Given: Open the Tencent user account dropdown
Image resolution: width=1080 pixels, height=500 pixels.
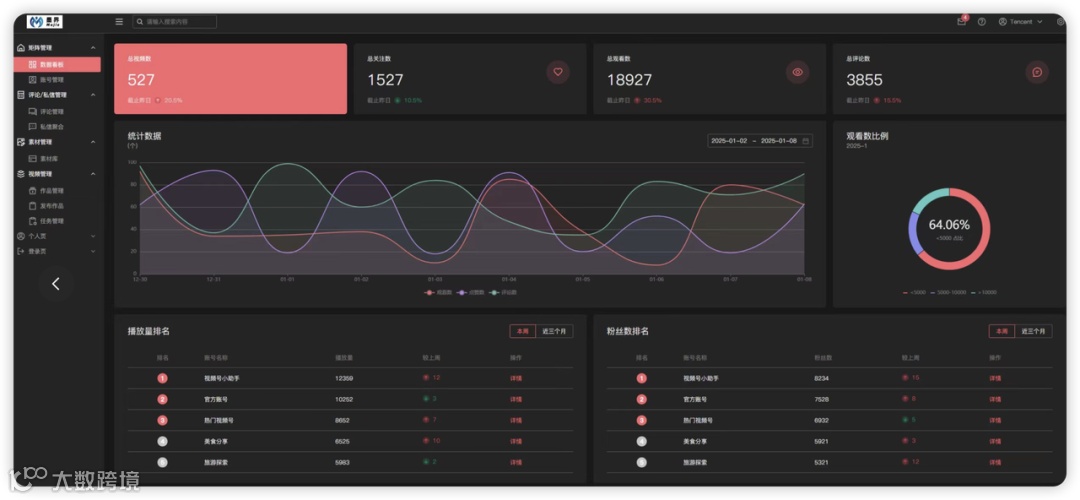Looking at the screenshot, I should (x=1021, y=22).
